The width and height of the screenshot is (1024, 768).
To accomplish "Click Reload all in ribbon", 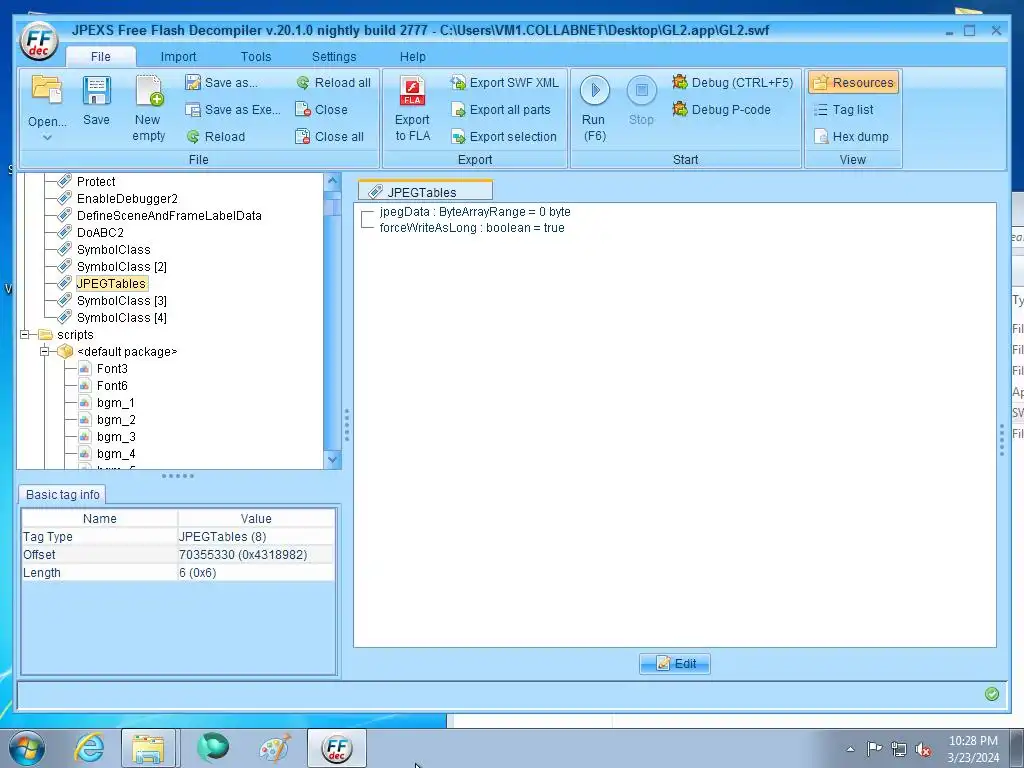I will click(x=333, y=83).
